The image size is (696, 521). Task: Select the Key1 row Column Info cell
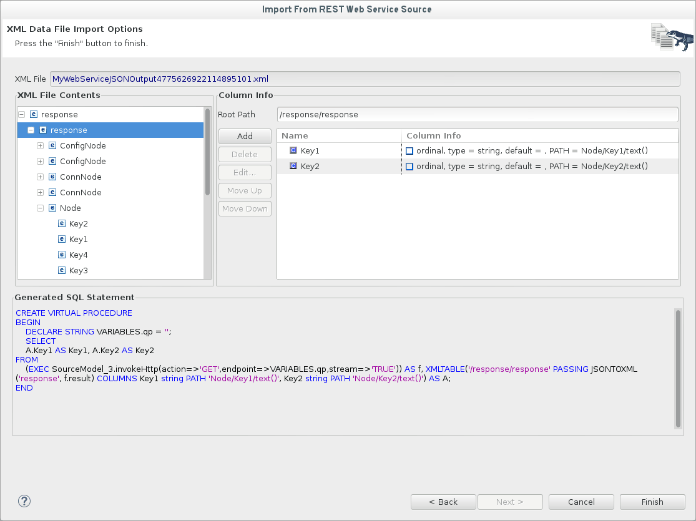click(540, 151)
